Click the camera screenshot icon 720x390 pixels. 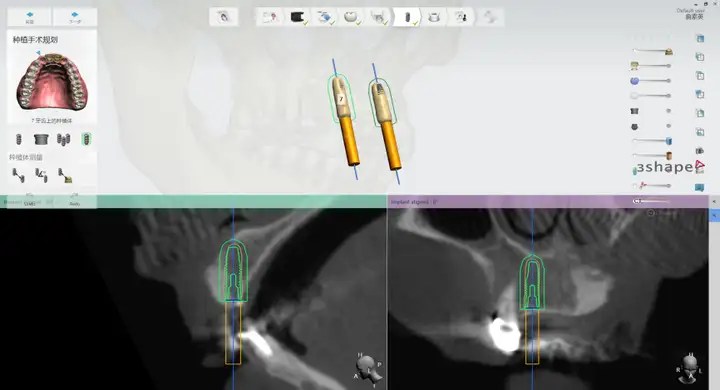700,150
